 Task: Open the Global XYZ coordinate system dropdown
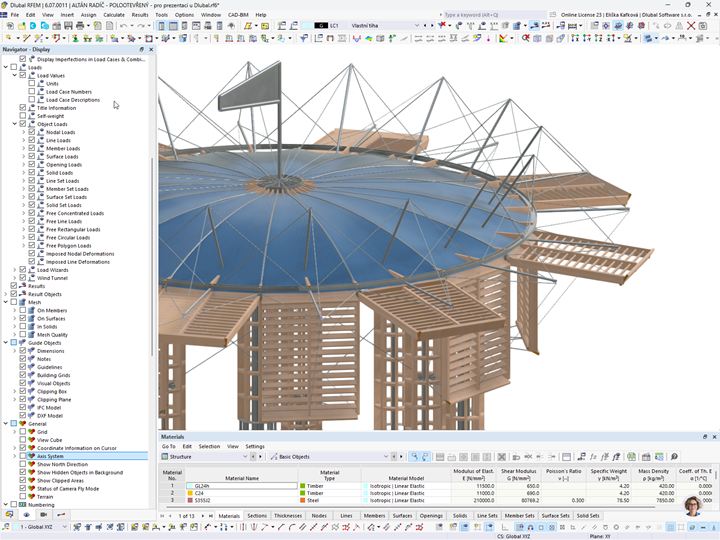tap(64, 527)
